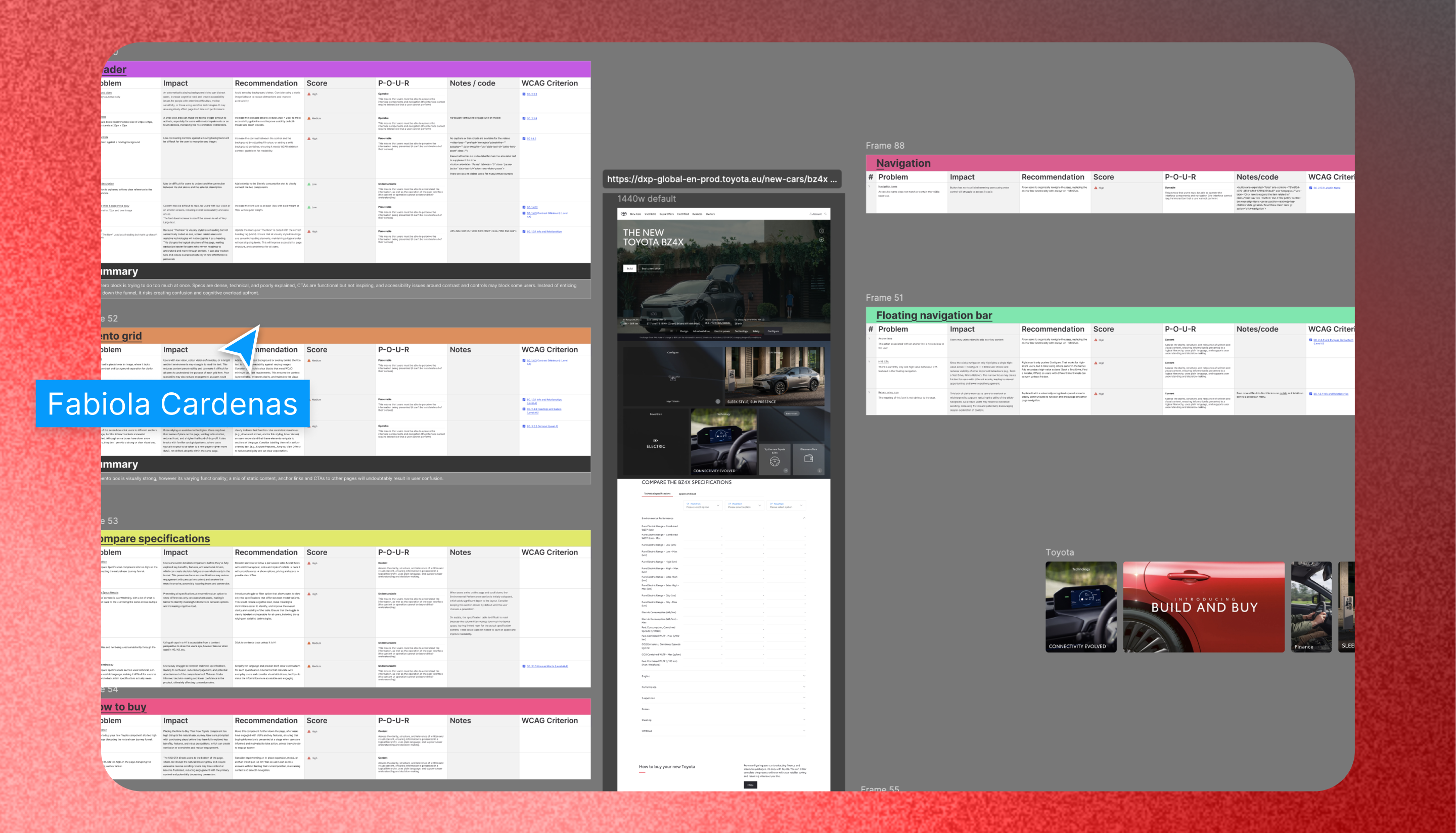Screen dimensions: 1456x833
Task: Click the grid icon left of Design in floating nav
Action: tap(672, 331)
